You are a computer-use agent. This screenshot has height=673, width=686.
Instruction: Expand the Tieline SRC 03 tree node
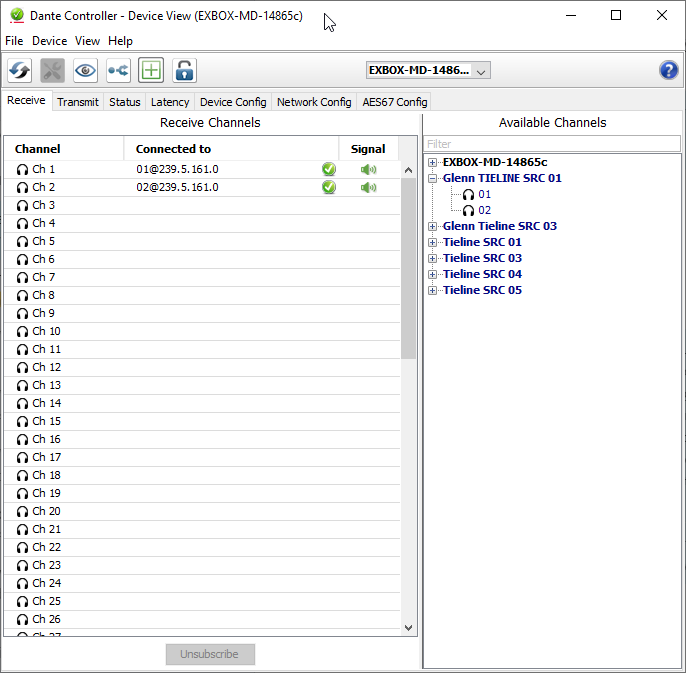click(x=432, y=258)
